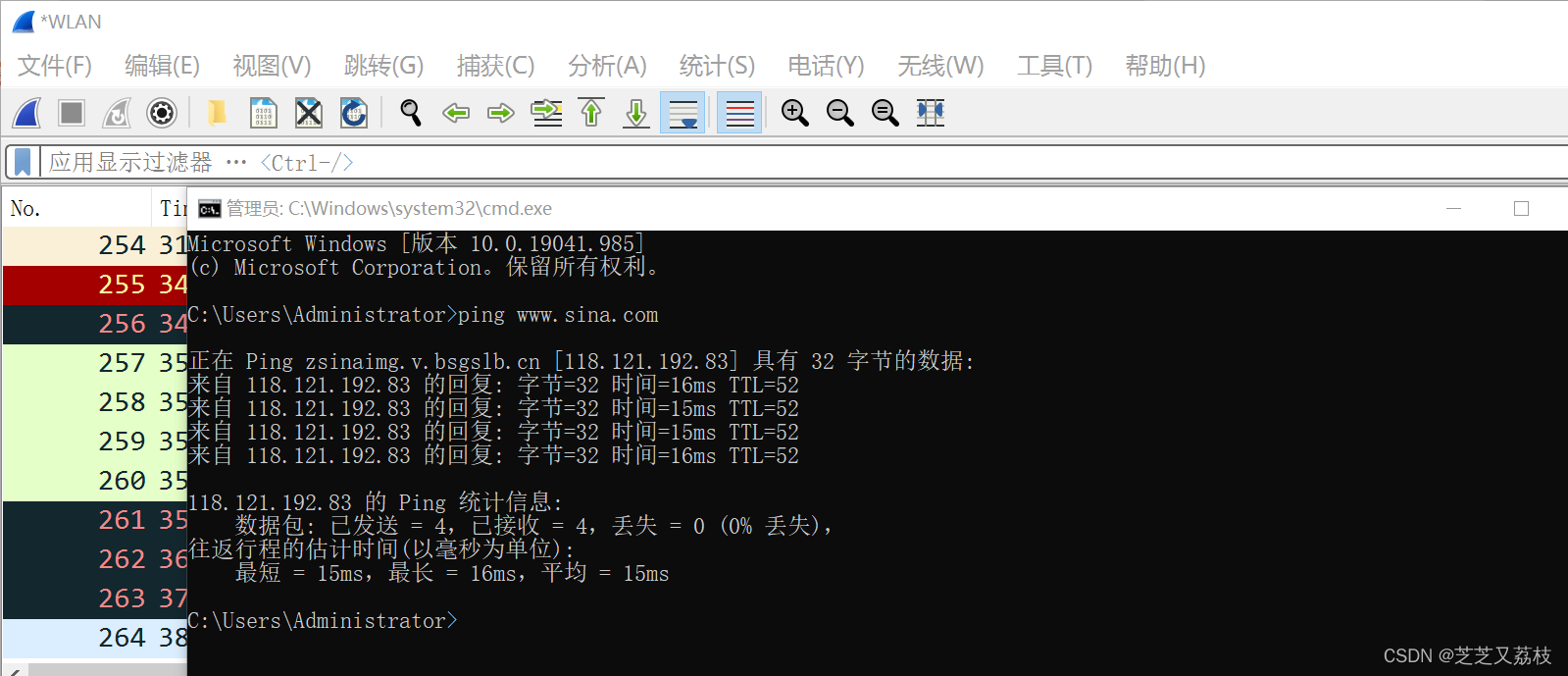Stop the running packet capture
1568x676 pixels.
pyautogui.click(x=72, y=113)
